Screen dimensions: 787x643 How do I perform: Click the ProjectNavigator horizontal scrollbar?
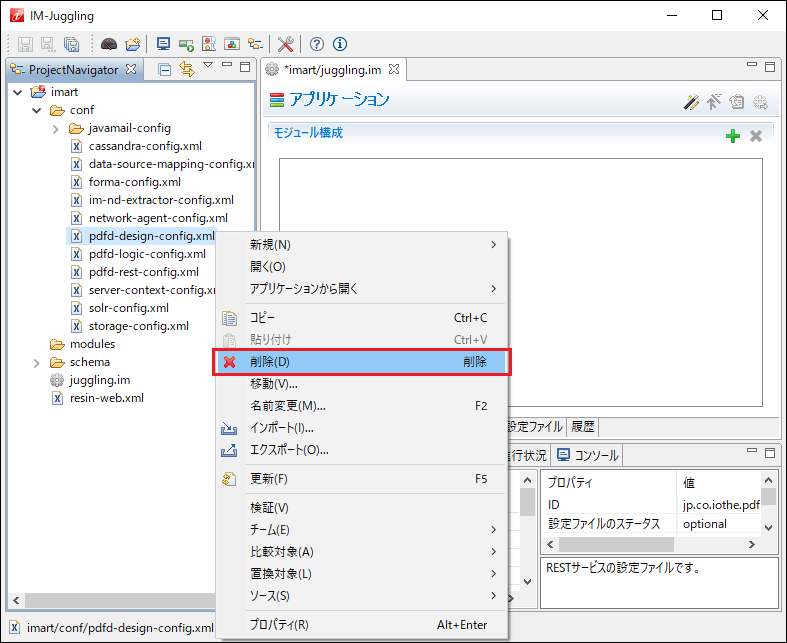pyautogui.click(x=120, y=600)
